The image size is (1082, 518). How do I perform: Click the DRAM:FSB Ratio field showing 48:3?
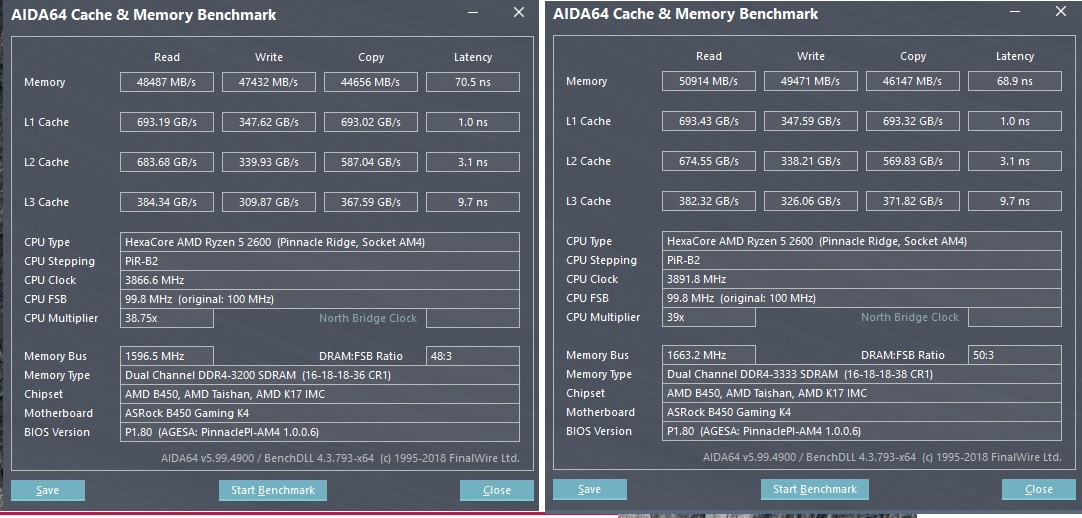pos(472,356)
